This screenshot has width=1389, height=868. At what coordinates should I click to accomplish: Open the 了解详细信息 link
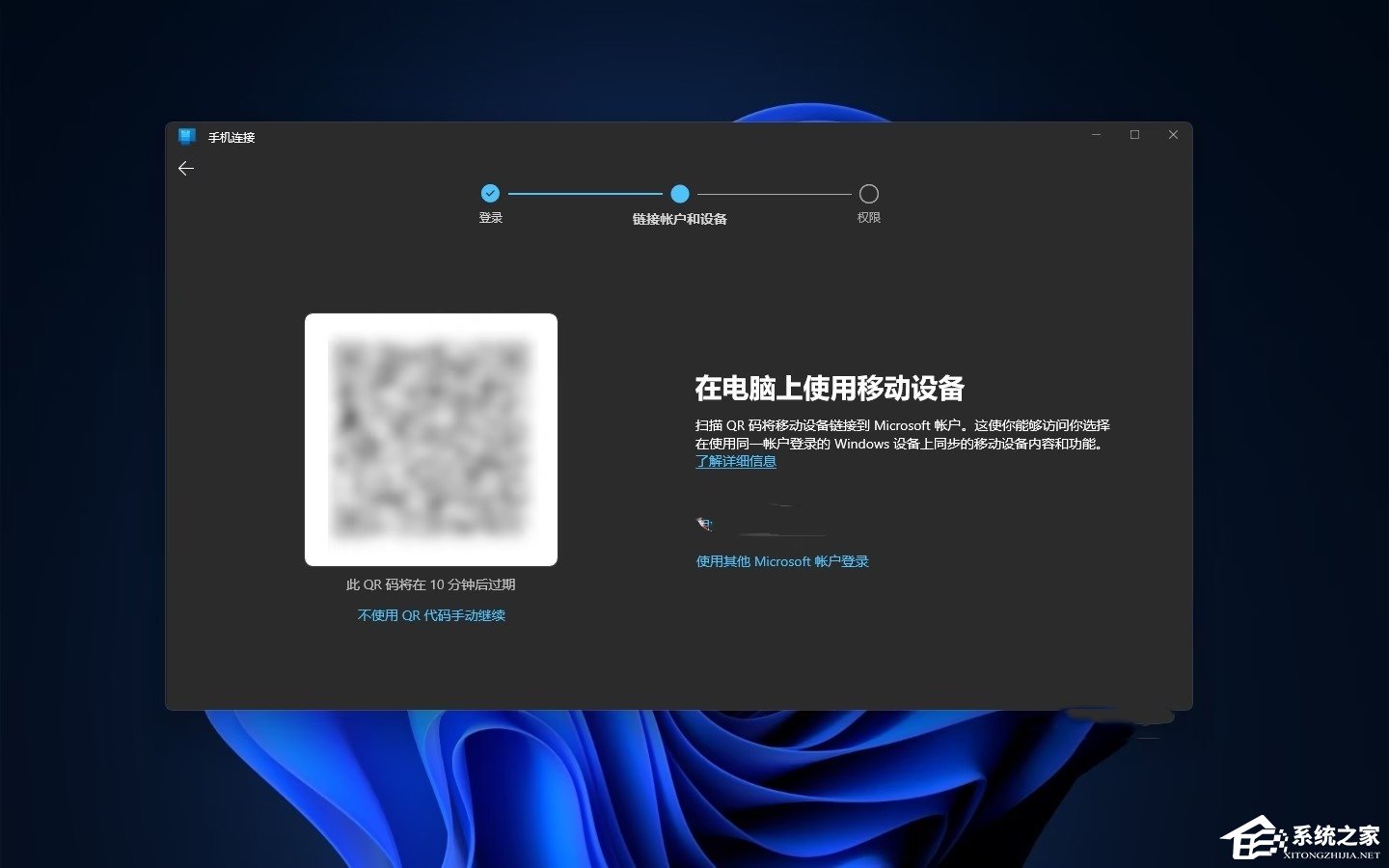[736, 462]
